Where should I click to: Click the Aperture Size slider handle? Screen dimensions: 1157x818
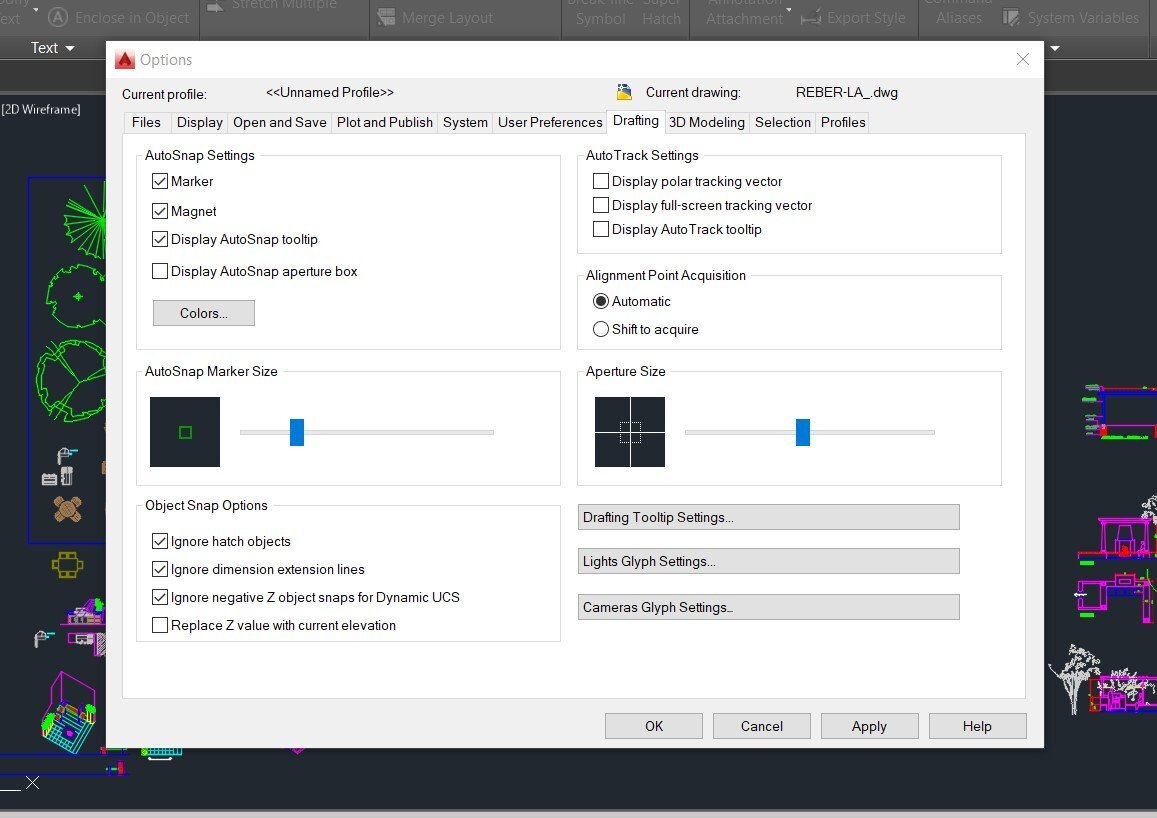803,432
